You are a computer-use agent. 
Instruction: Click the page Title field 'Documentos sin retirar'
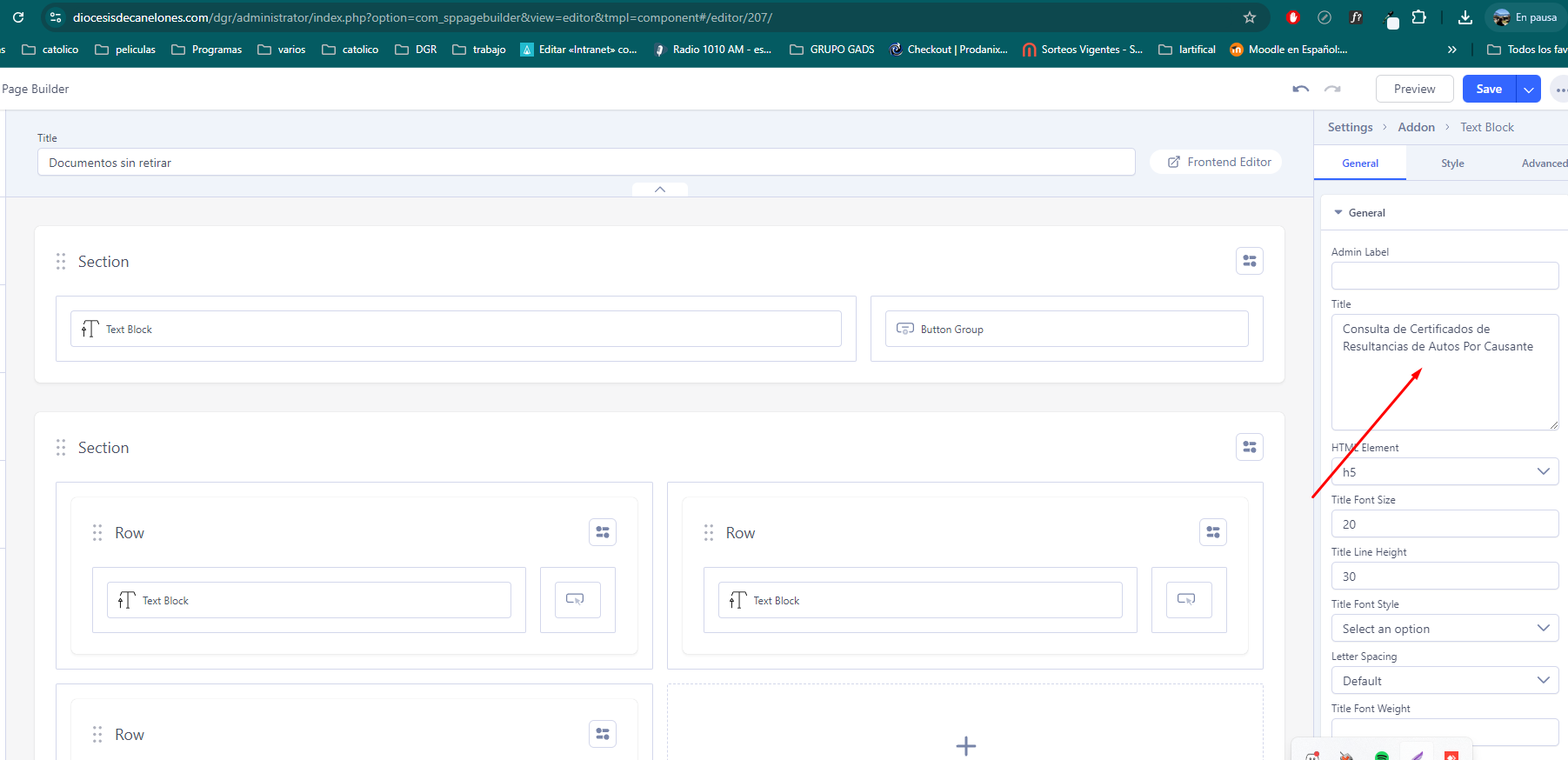click(x=586, y=162)
